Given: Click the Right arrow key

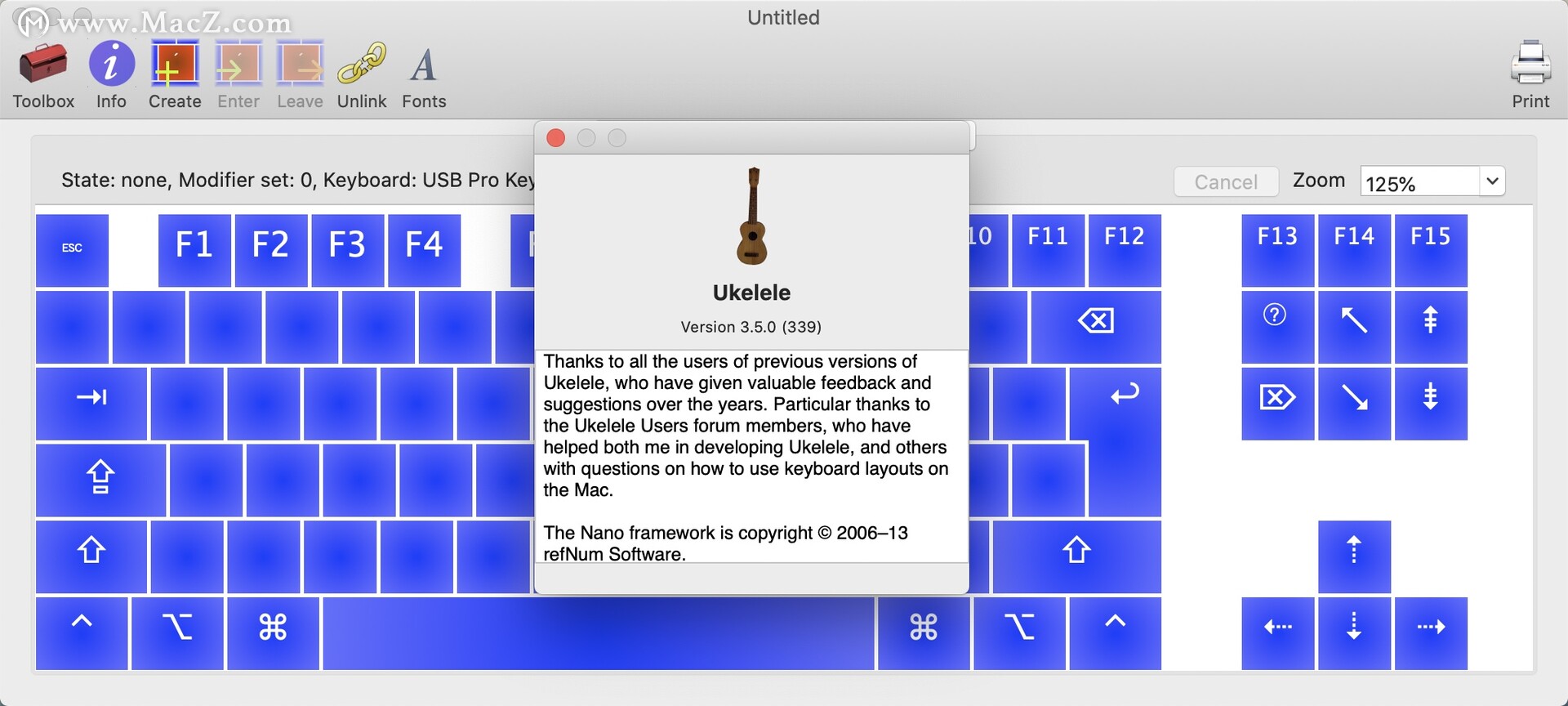Looking at the screenshot, I should coord(1431,634).
